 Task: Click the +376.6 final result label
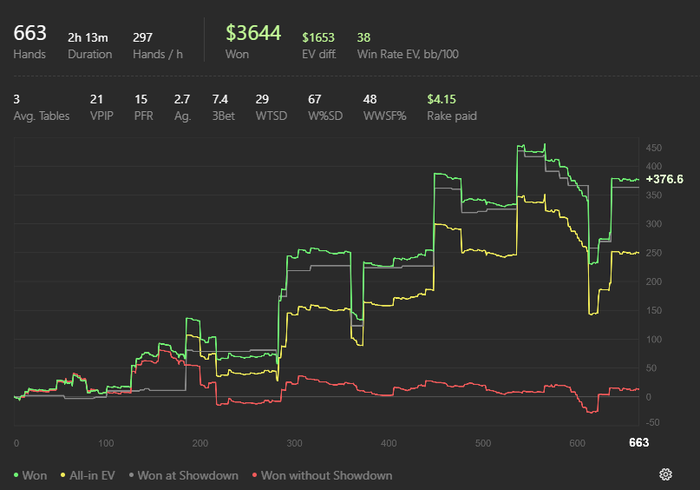664,179
